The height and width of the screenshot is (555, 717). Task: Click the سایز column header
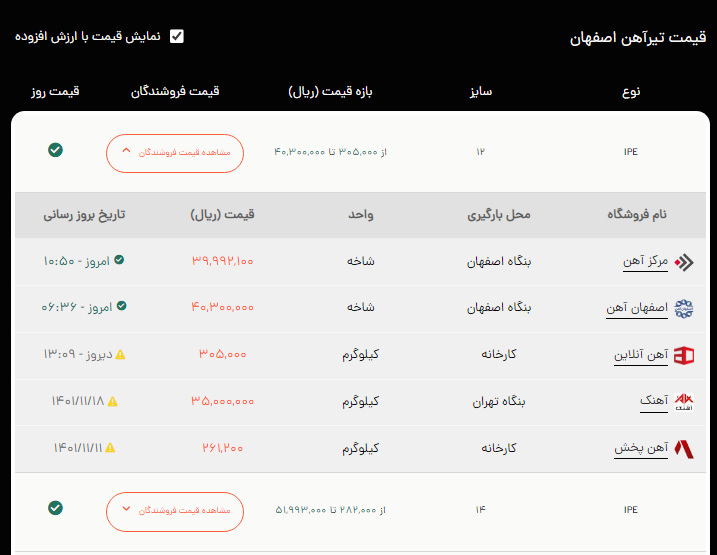coord(481,91)
